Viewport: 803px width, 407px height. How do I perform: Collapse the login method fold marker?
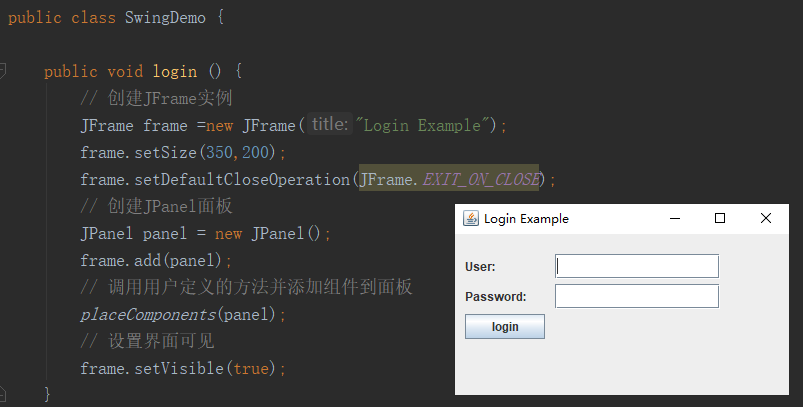pyautogui.click(x=4, y=72)
